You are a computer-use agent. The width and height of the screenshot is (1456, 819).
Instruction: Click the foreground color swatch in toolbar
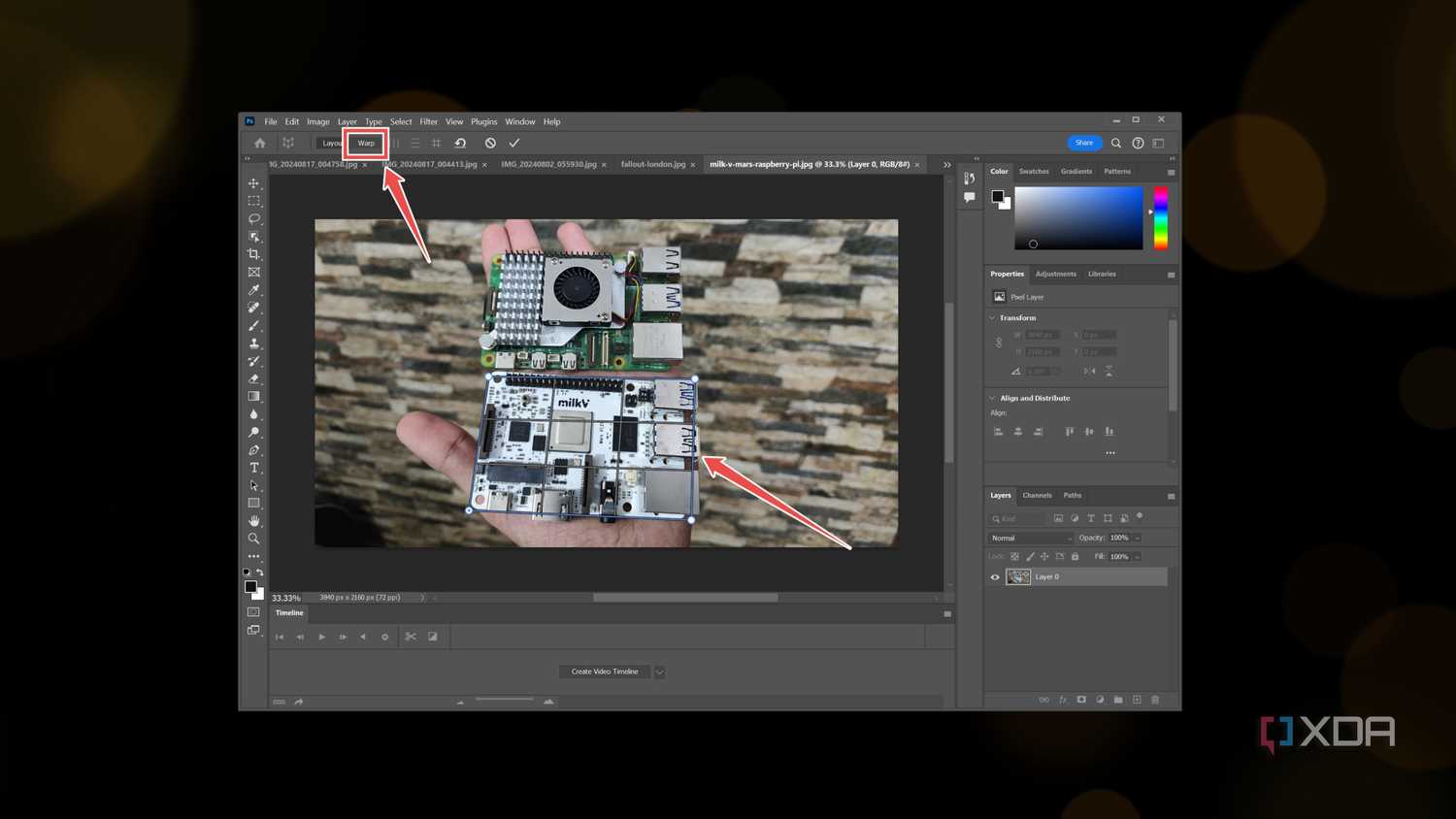point(250,587)
